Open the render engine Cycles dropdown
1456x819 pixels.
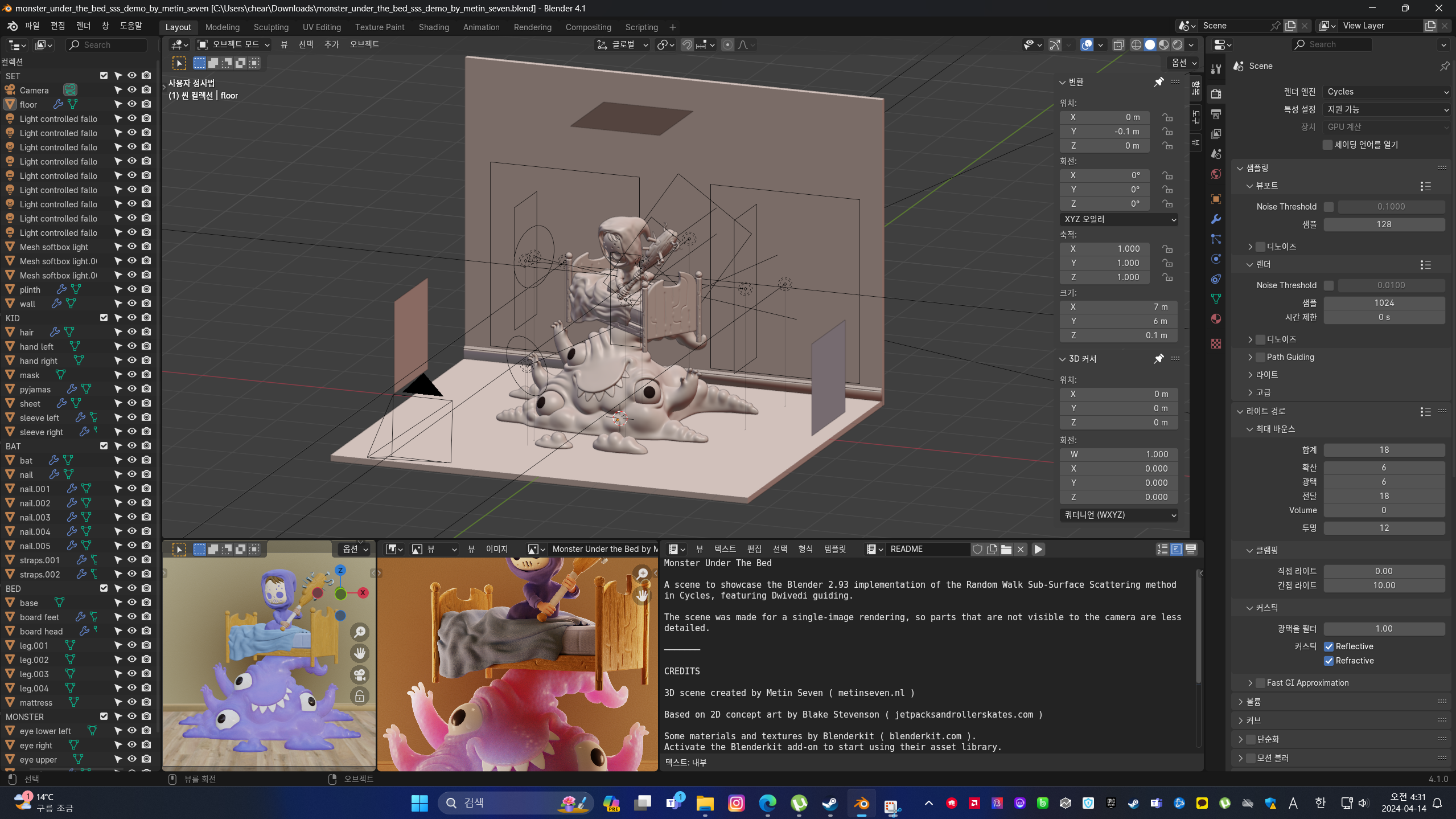(x=1387, y=92)
